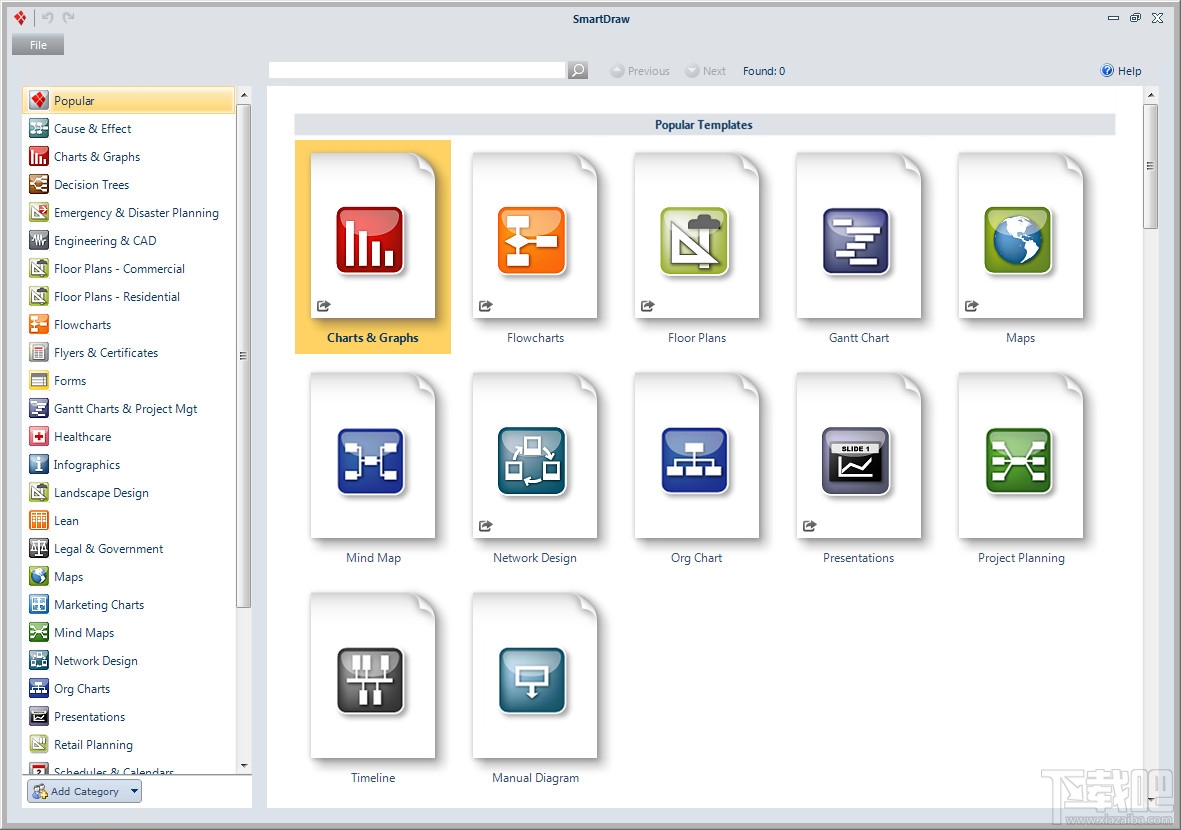The width and height of the screenshot is (1181, 830).
Task: Select the Forms category
Action: 129,380
